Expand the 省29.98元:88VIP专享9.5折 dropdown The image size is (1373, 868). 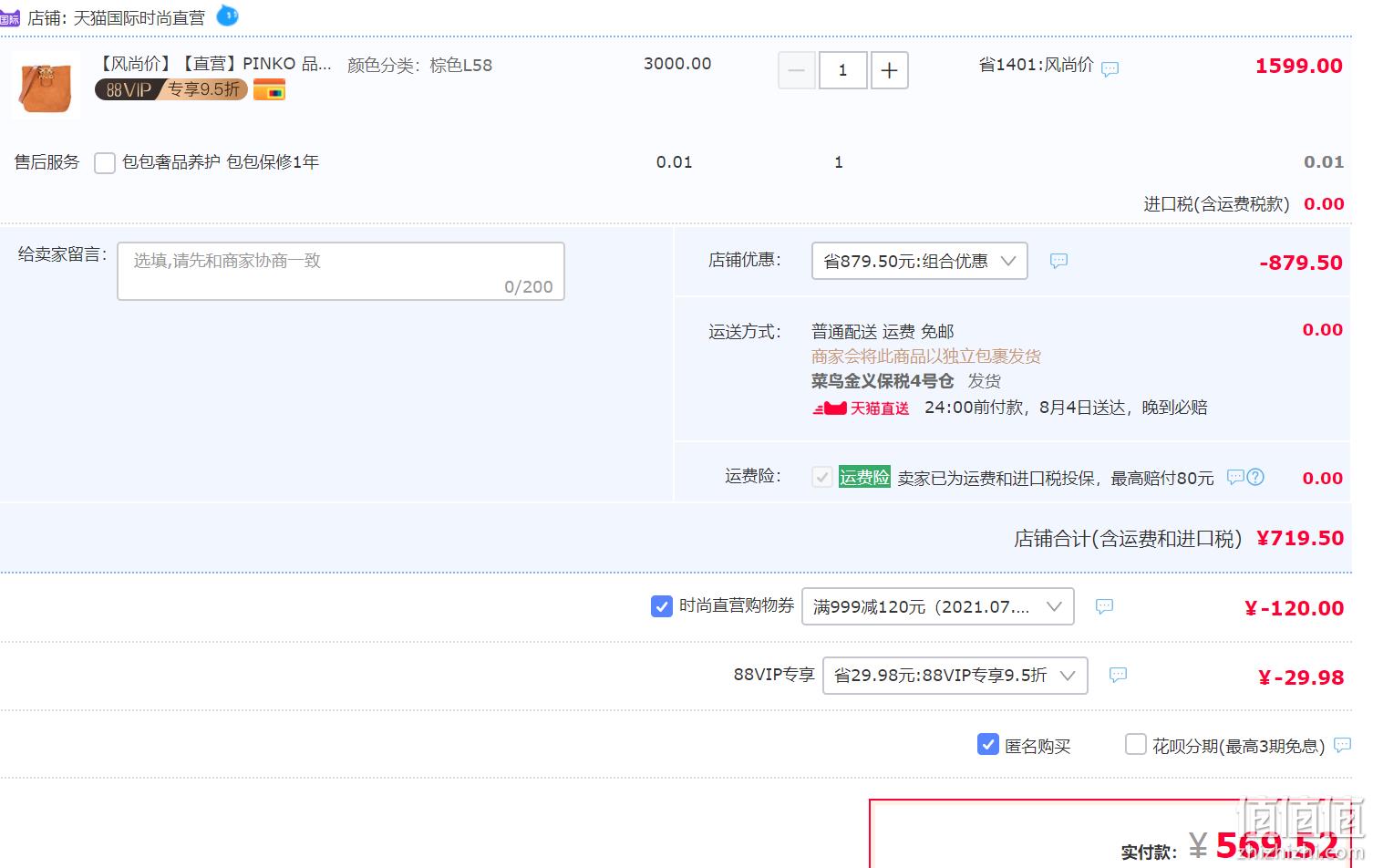955,676
